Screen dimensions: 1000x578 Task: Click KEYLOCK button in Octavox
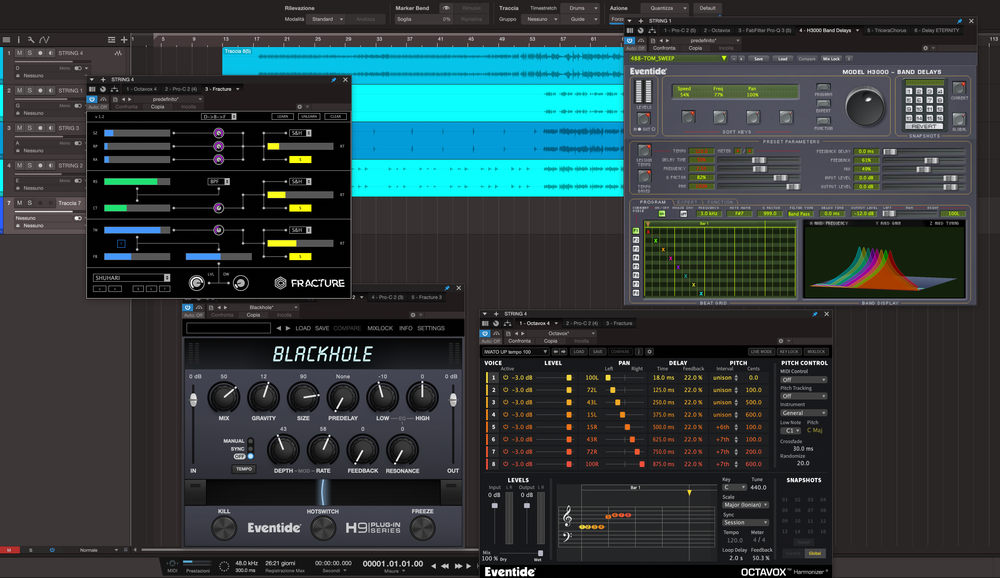pos(789,352)
